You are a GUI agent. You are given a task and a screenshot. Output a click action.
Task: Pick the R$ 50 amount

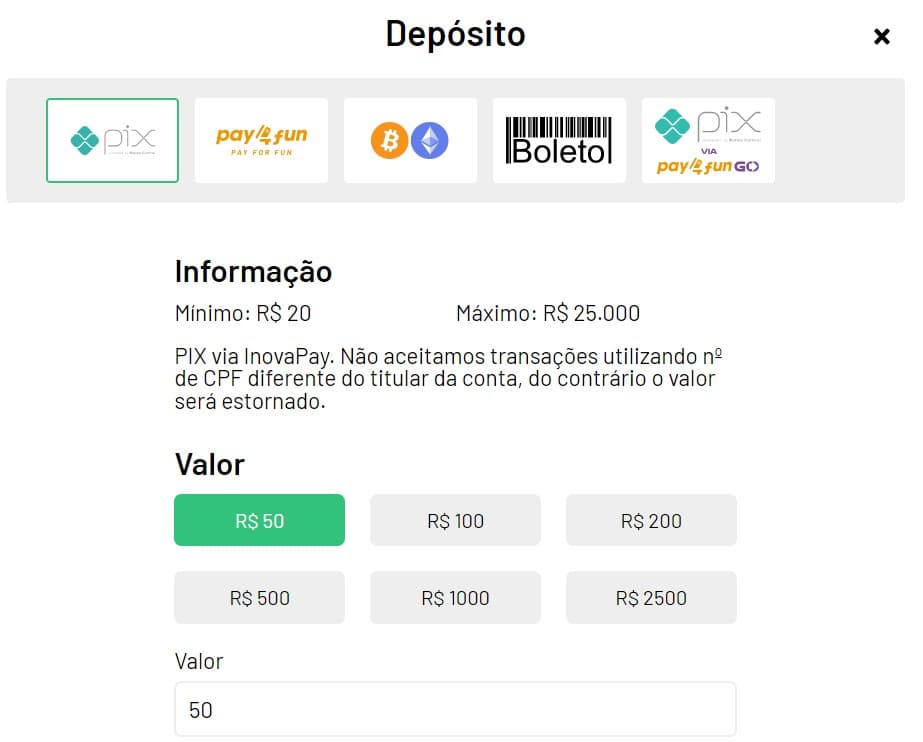tap(260, 520)
